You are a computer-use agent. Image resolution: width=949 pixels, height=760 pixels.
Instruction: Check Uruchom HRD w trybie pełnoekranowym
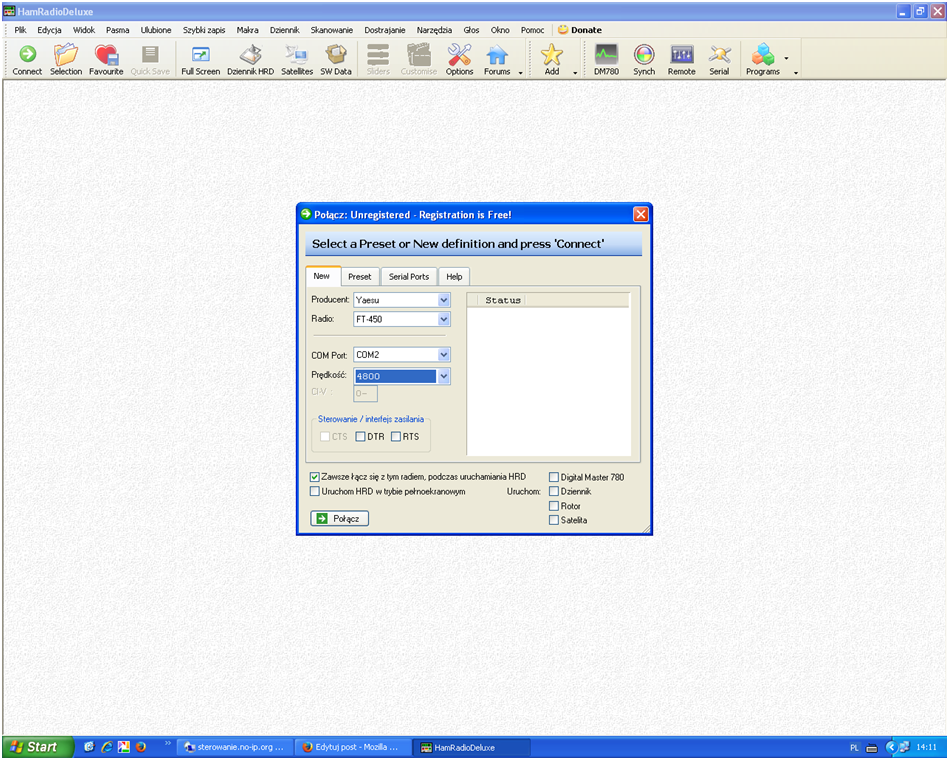click(x=315, y=491)
